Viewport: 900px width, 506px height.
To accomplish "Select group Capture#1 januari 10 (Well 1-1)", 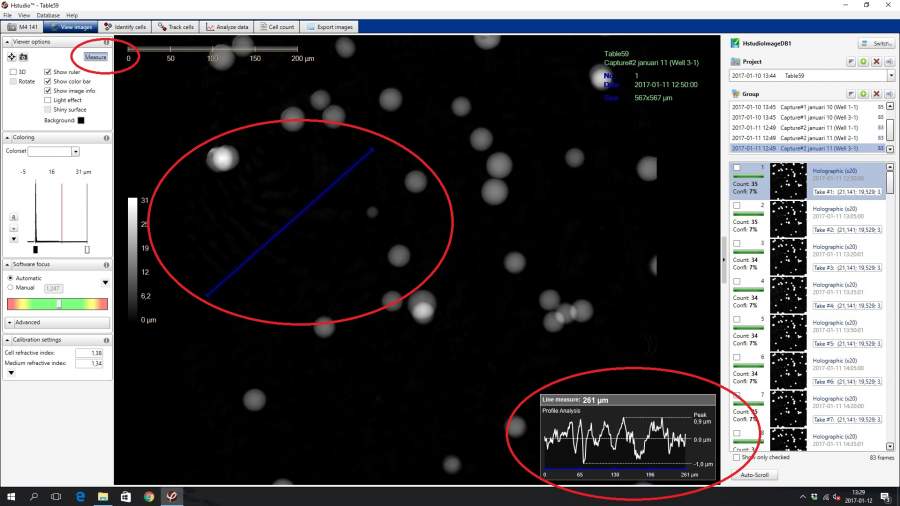I will (809, 107).
